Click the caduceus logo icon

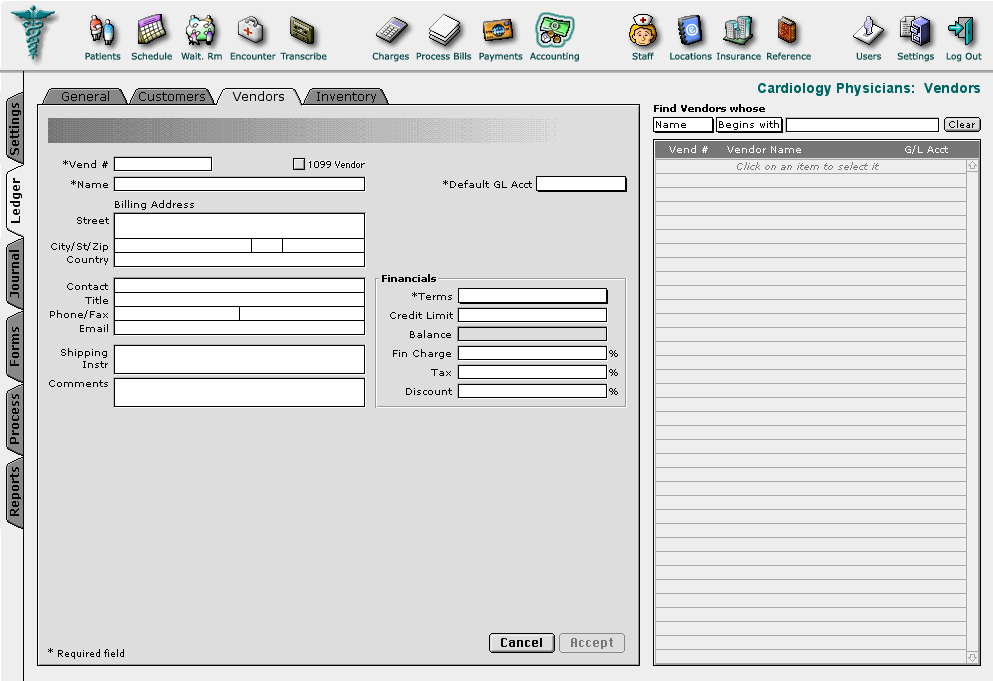34,33
